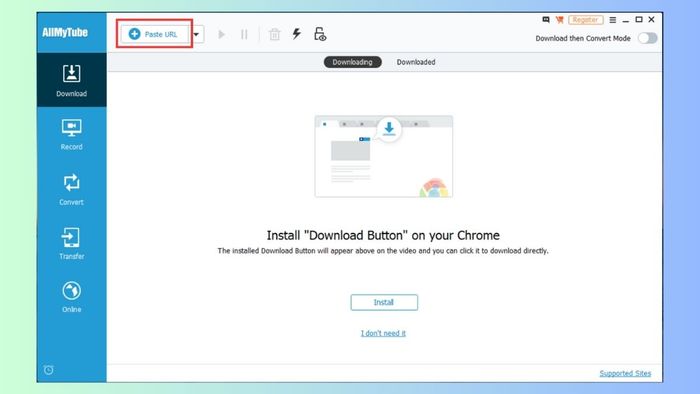This screenshot has height=394, width=700.
Task: Maximize the AllMyTube window
Action: pos(639,20)
